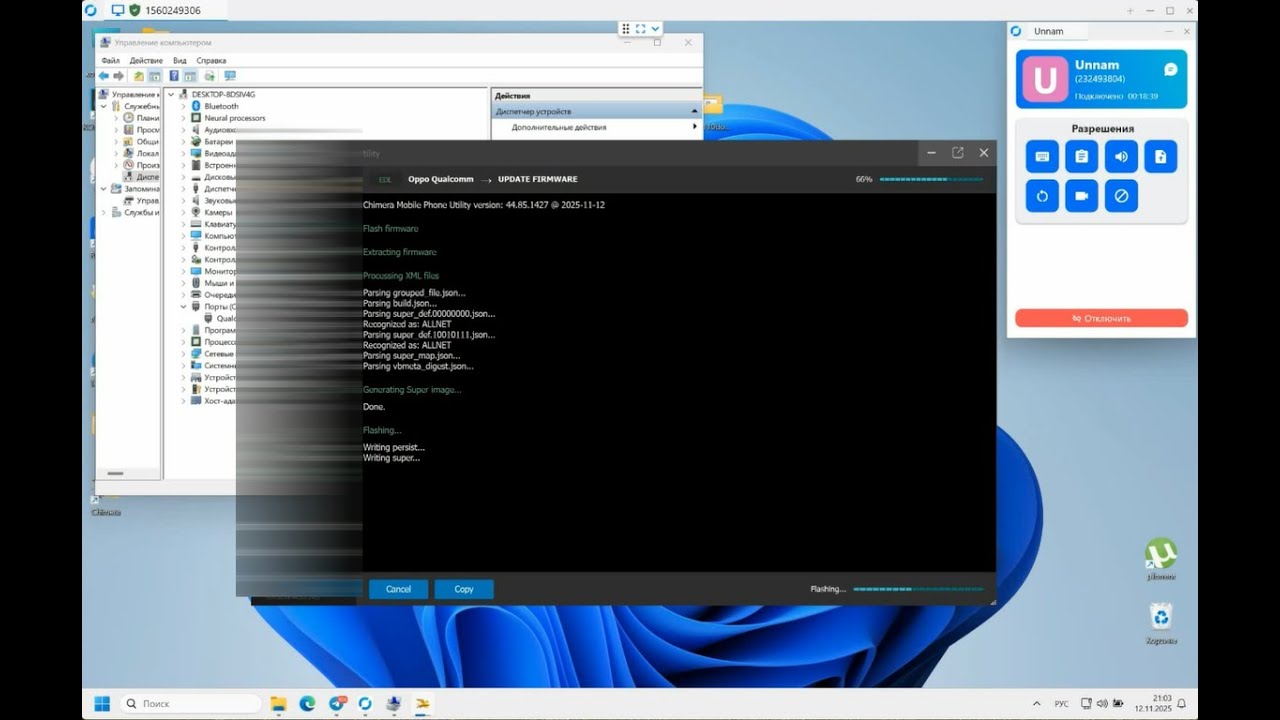Expand the Батареи device category
The height and width of the screenshot is (720, 1280).
coord(183,141)
